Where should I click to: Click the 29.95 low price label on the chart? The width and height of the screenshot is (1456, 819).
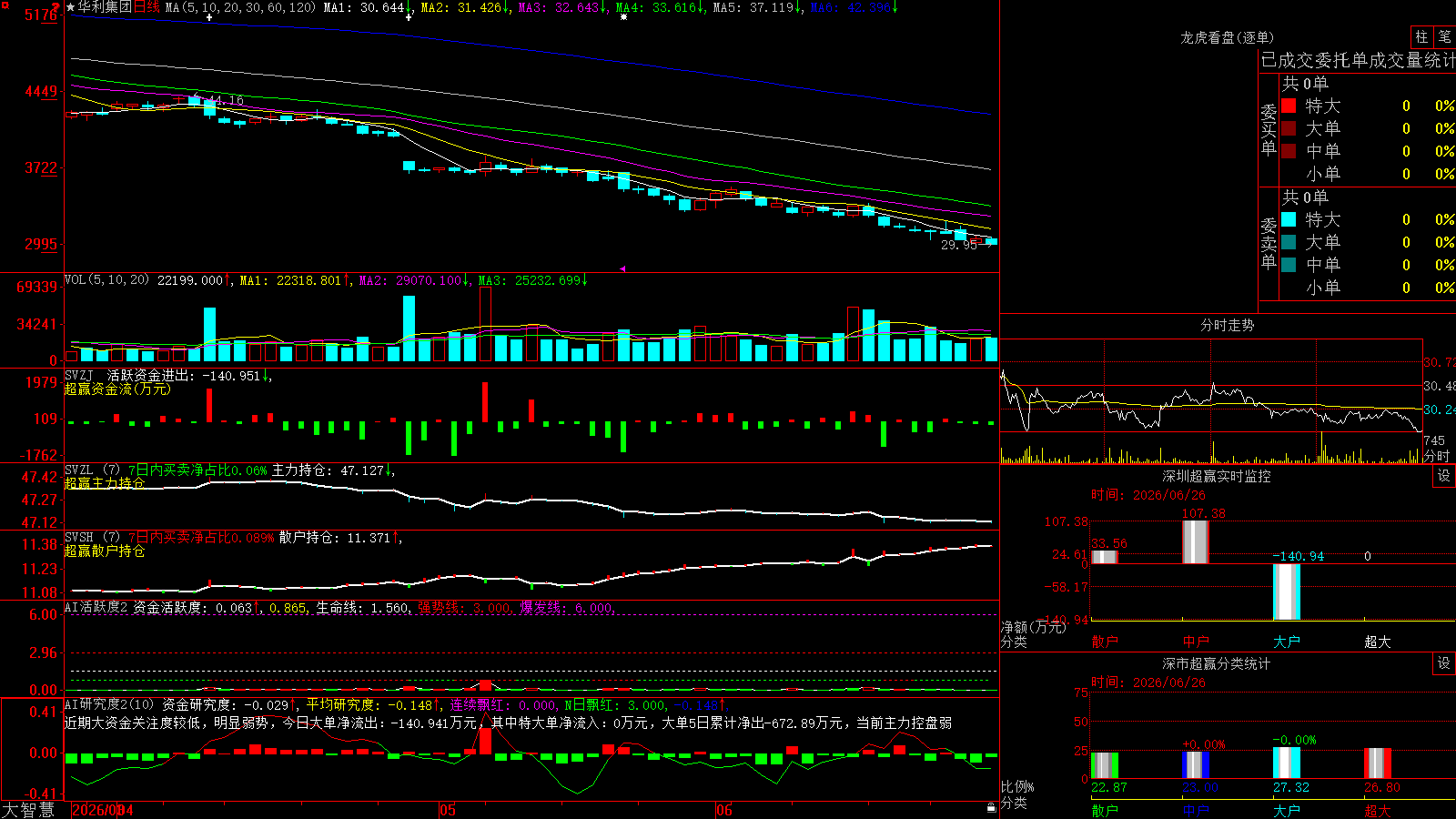tap(958, 245)
